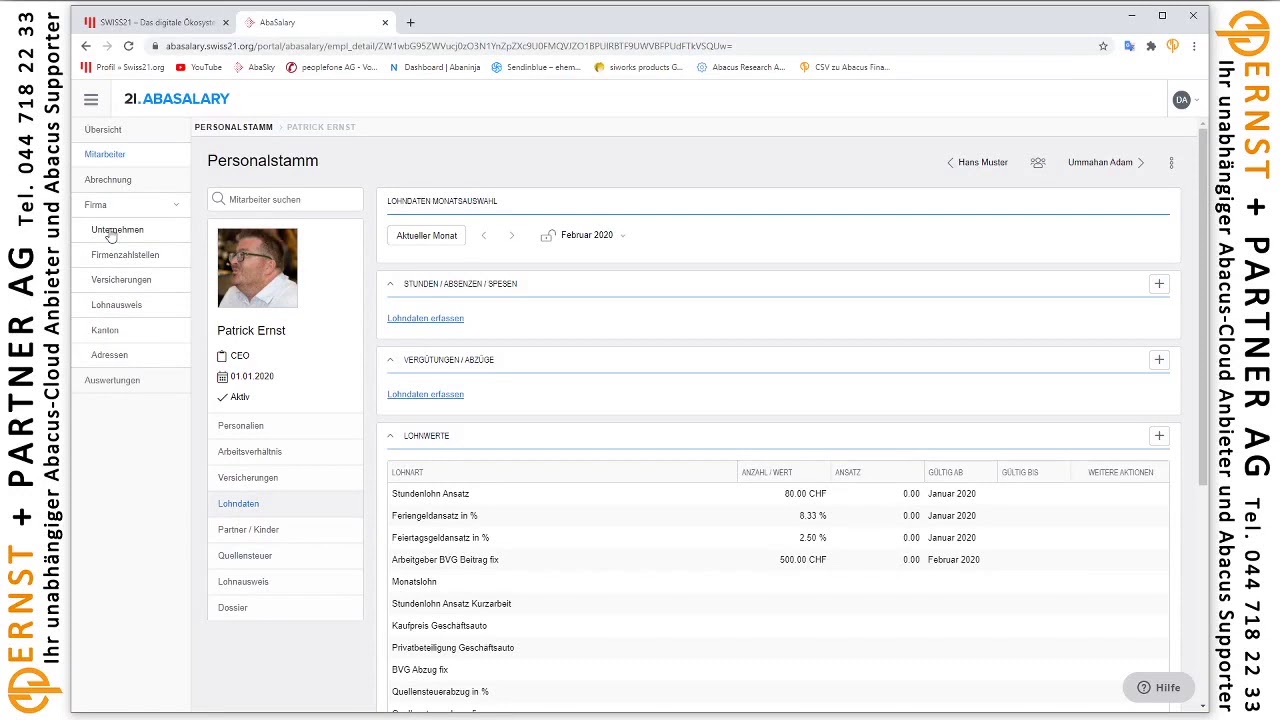Image resolution: width=1280 pixels, height=720 pixels.
Task: Open the Personalien employee tab
Action: 285,426
